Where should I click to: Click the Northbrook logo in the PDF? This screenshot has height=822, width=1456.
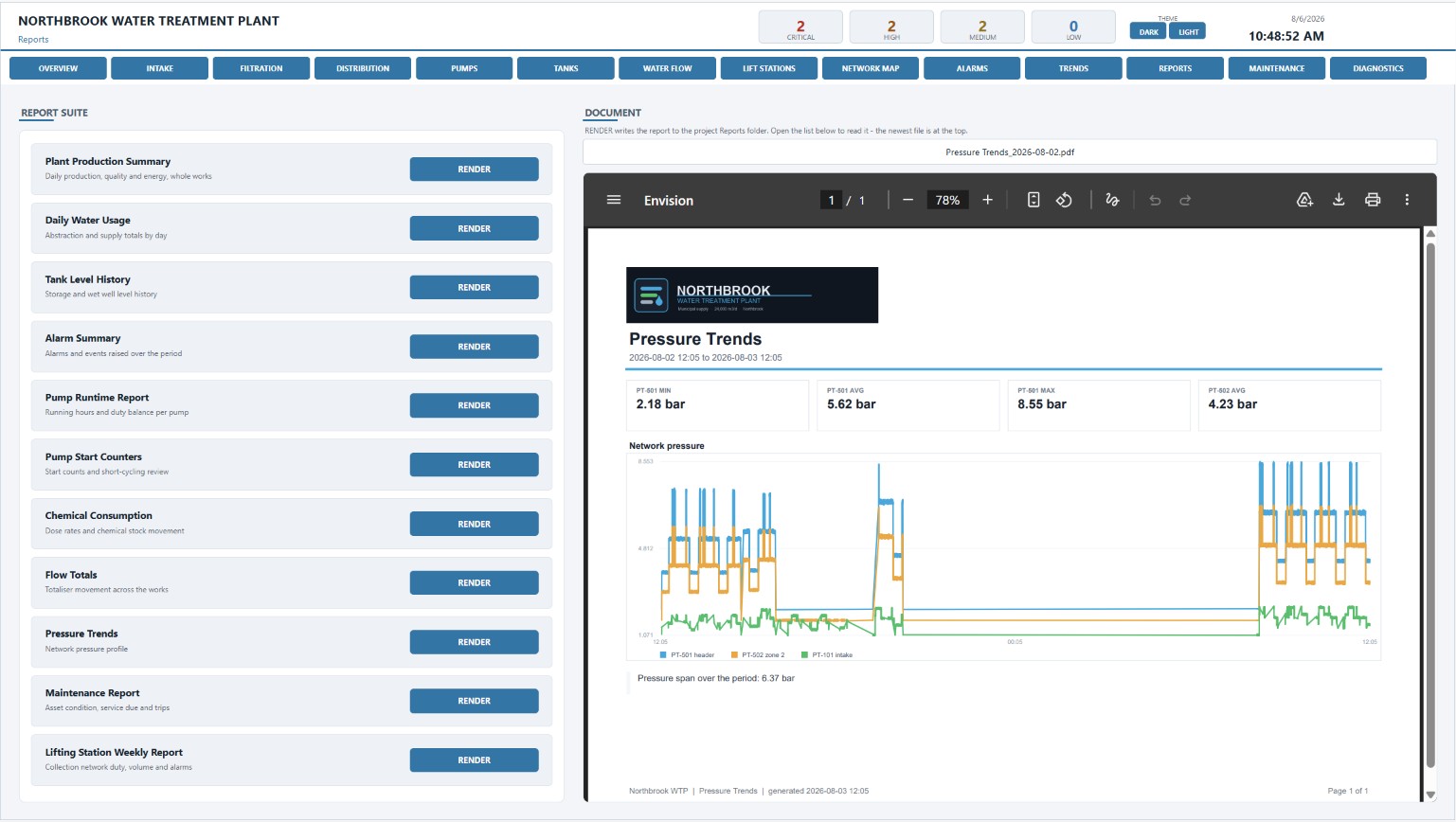[752, 295]
